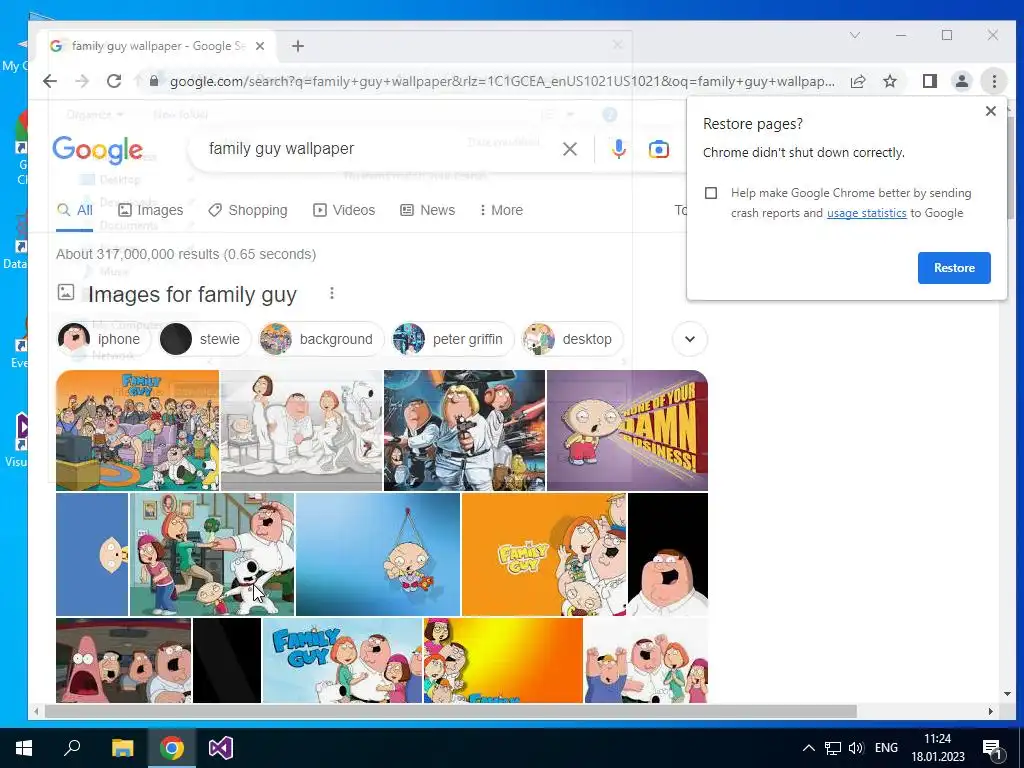The width and height of the screenshot is (1024, 768).
Task: Open the Peter Griffin on black background image
Action: coord(668,554)
